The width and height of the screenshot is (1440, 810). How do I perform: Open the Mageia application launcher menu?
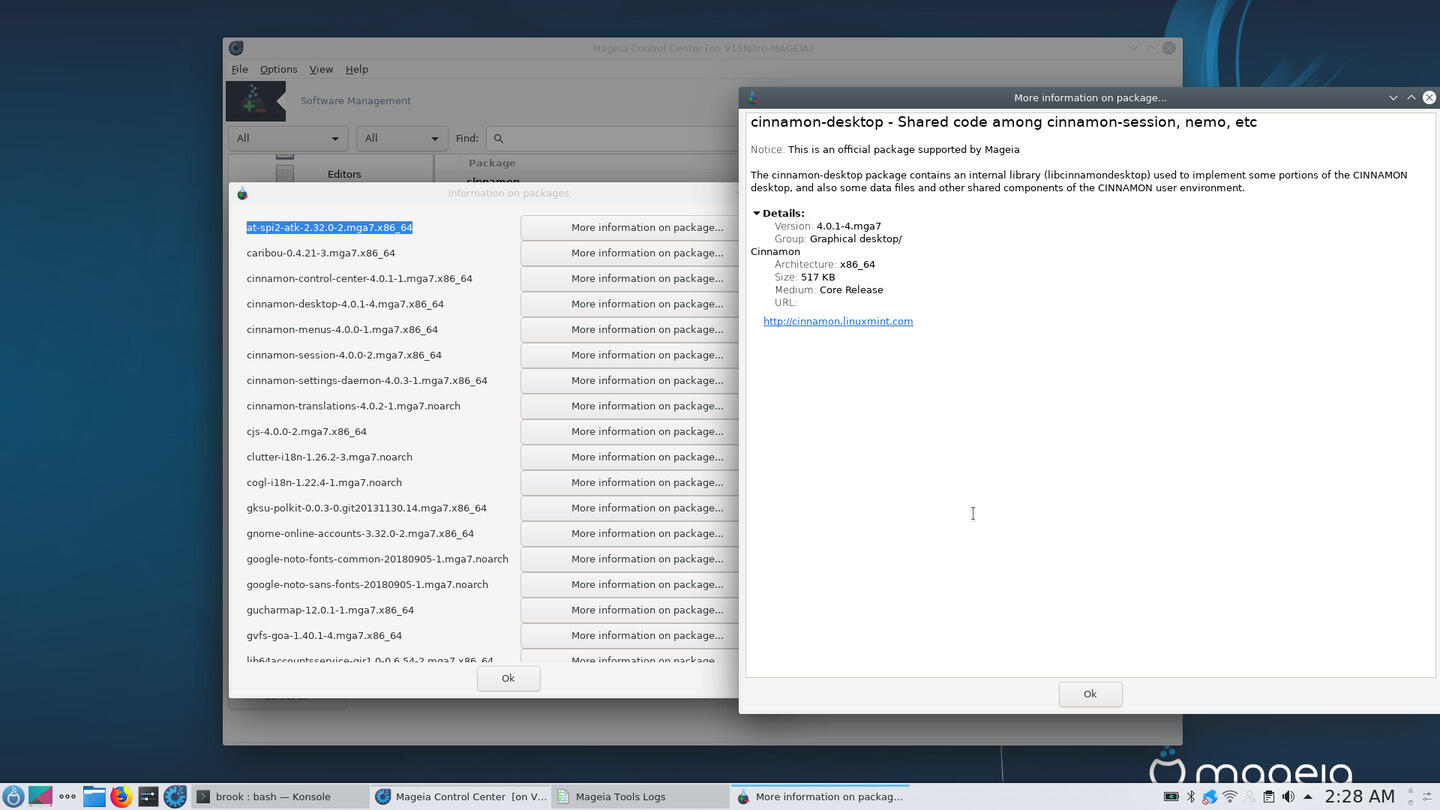coord(13,797)
